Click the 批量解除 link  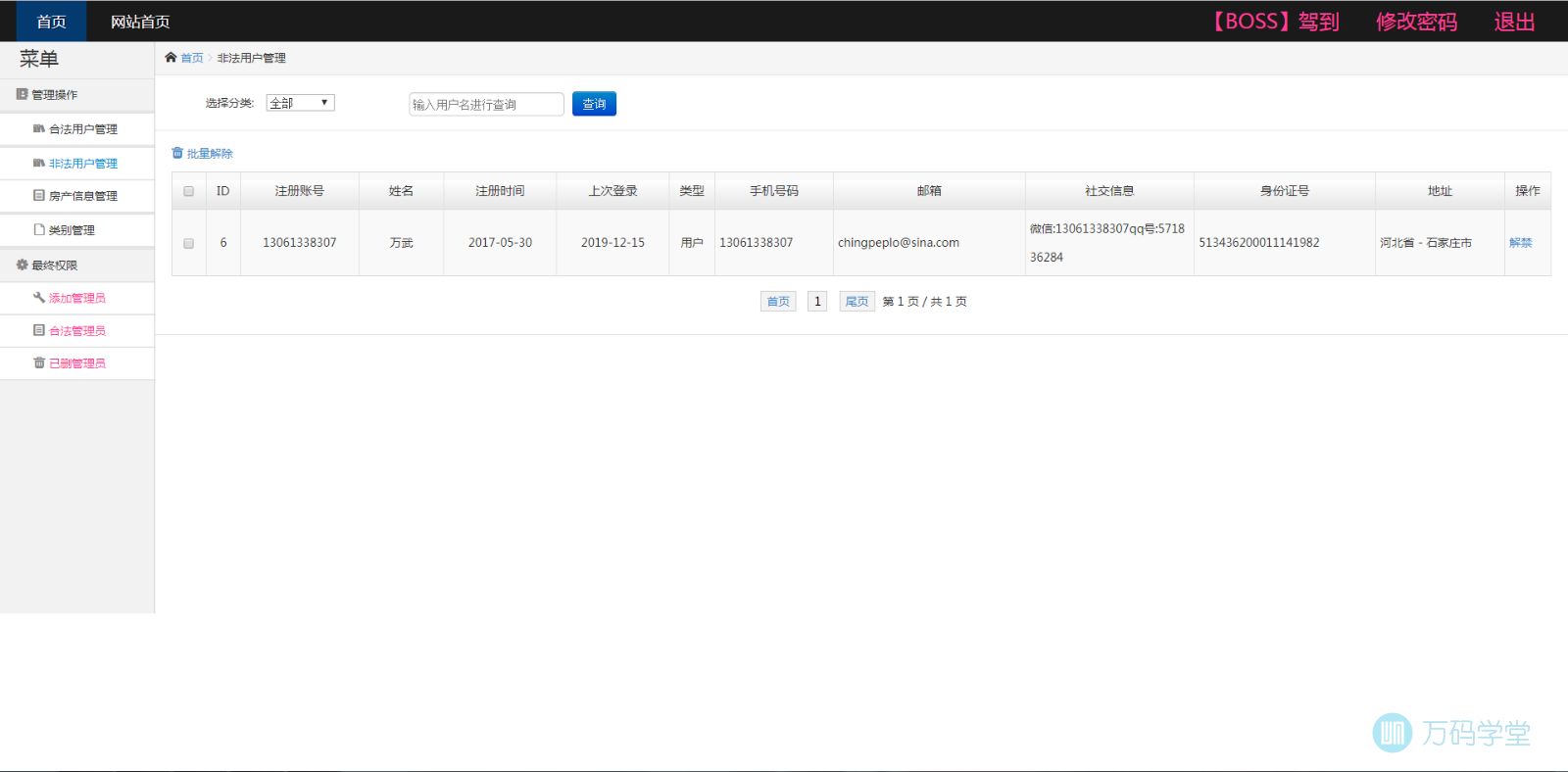[210, 154]
